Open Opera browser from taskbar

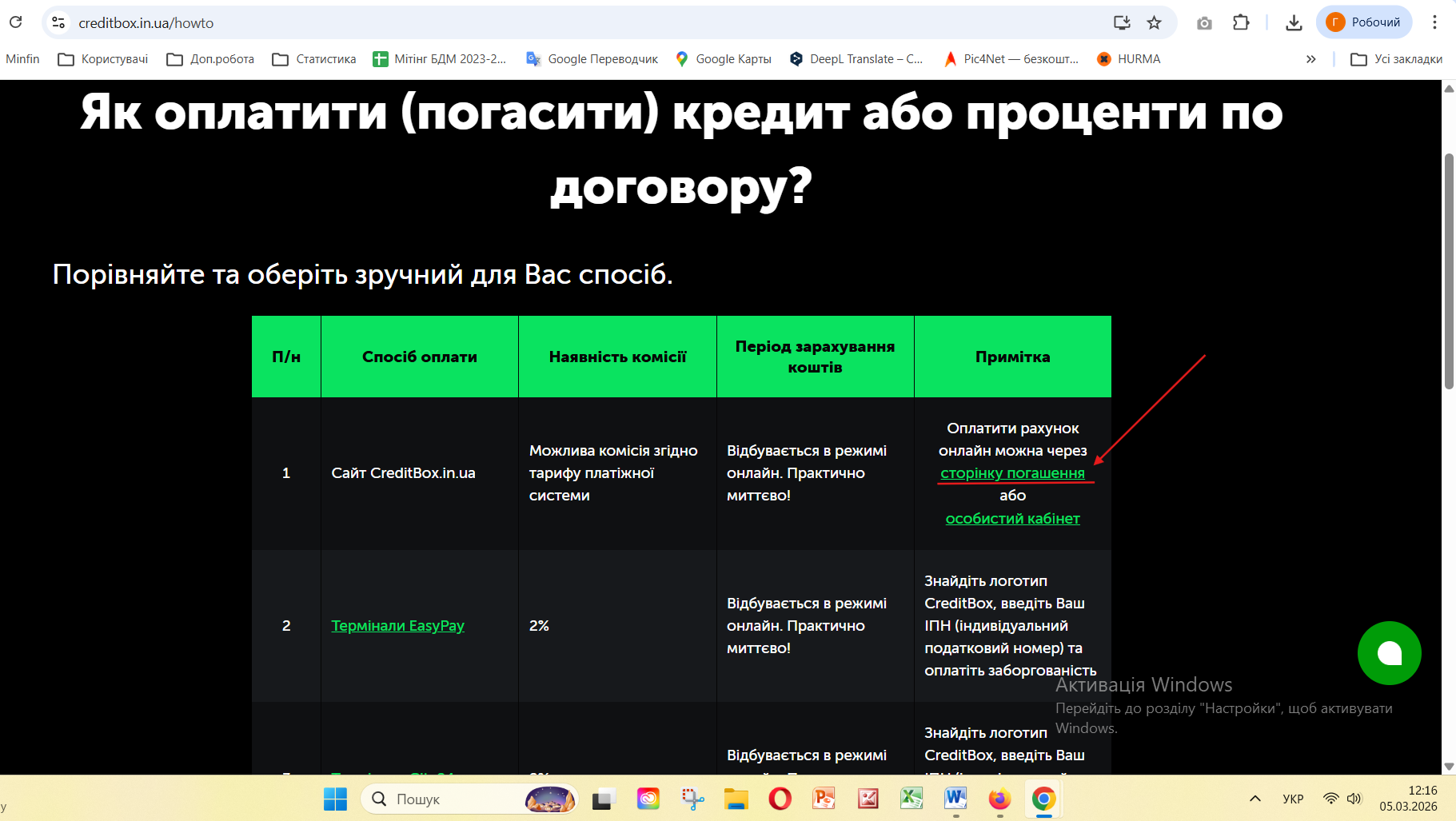coord(780,799)
